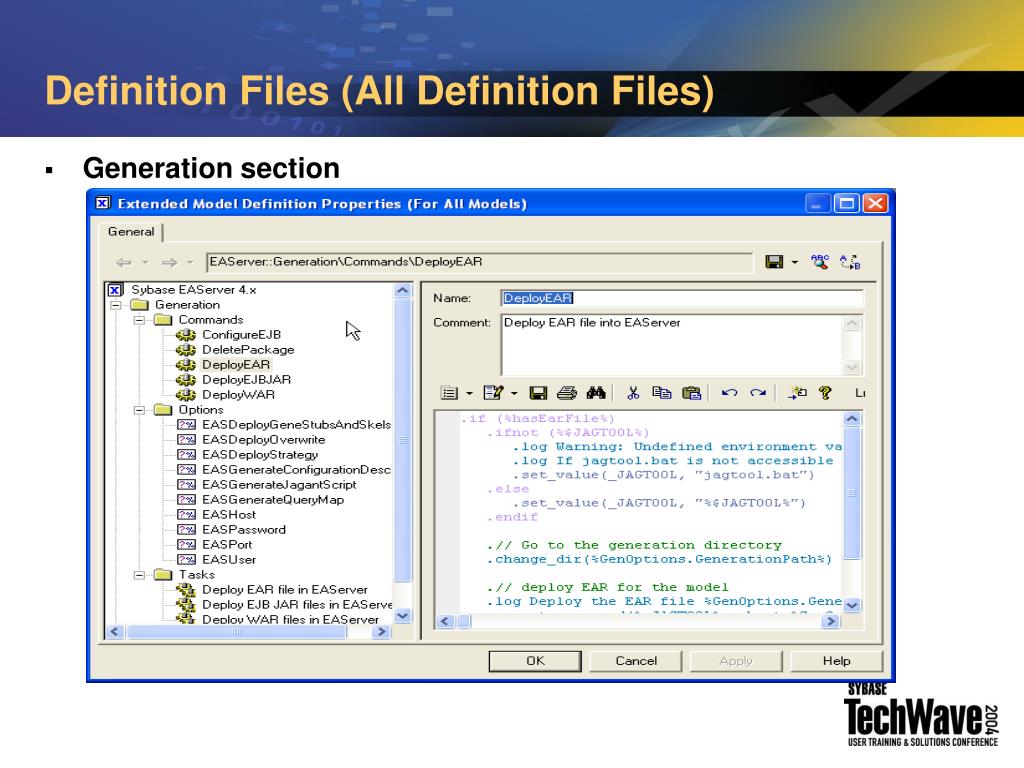Undo the last edit

[x=729, y=392]
